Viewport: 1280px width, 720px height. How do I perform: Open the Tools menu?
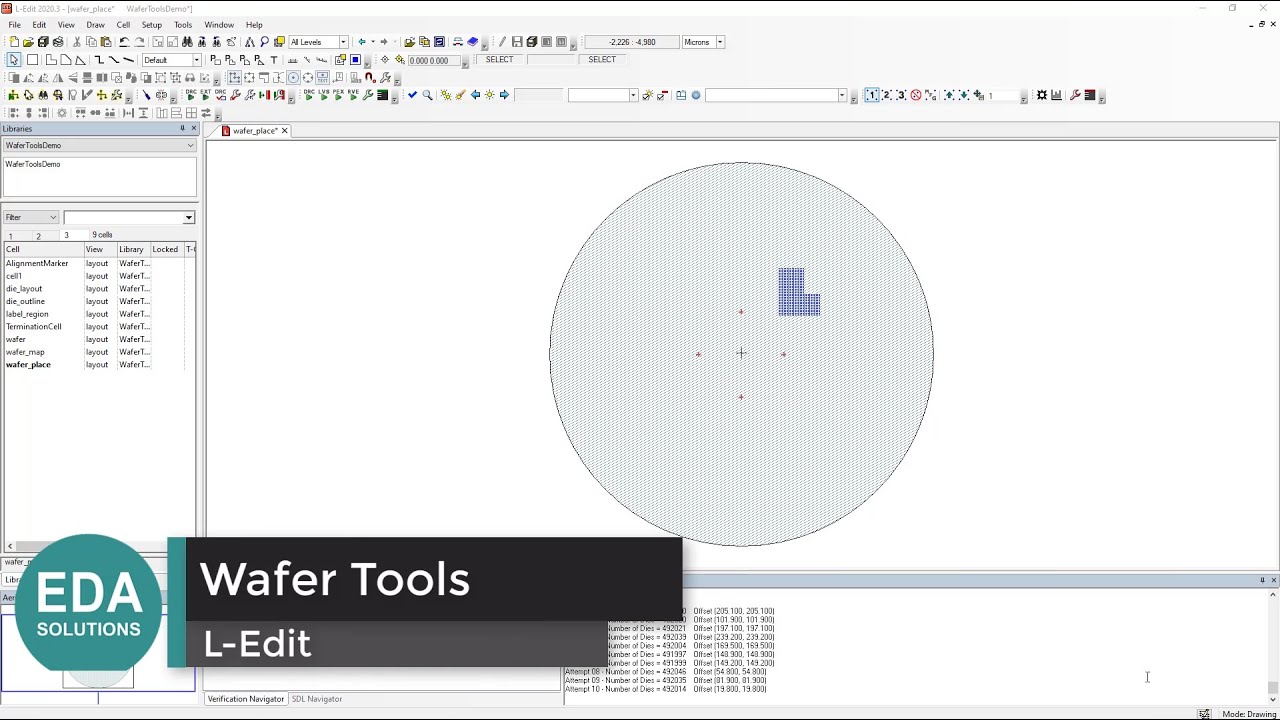coord(183,25)
